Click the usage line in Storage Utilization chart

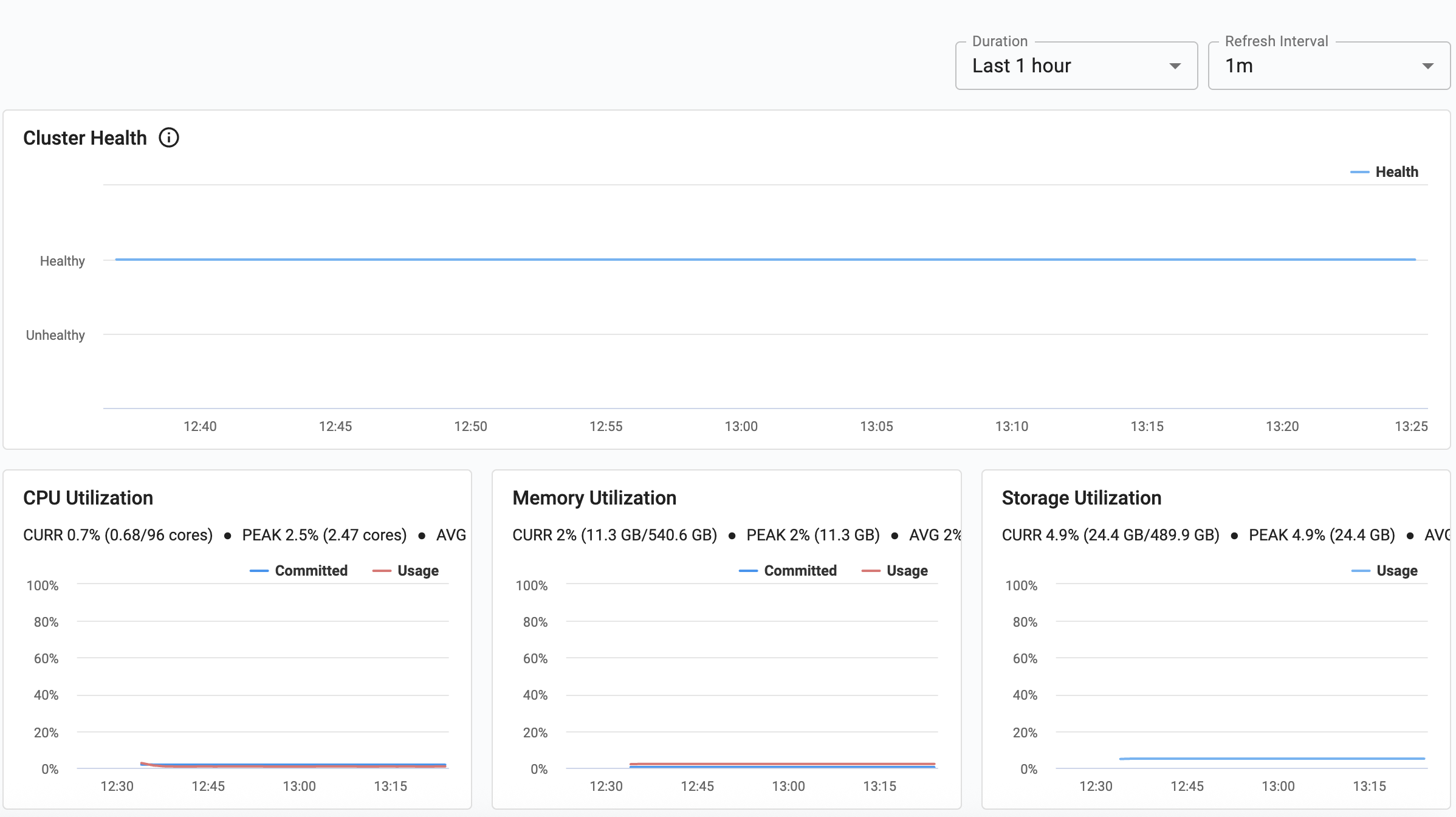tap(1272, 759)
